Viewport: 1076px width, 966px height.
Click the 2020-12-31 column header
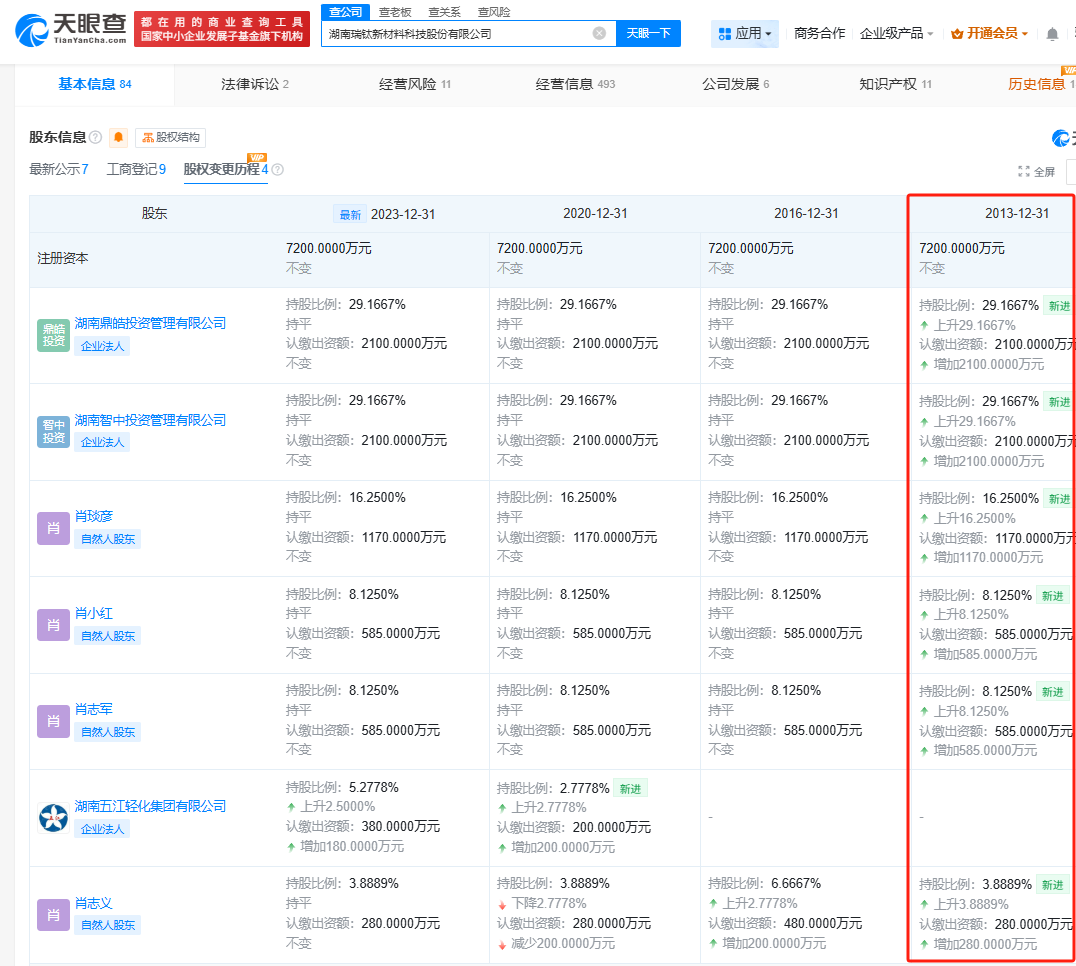point(595,213)
